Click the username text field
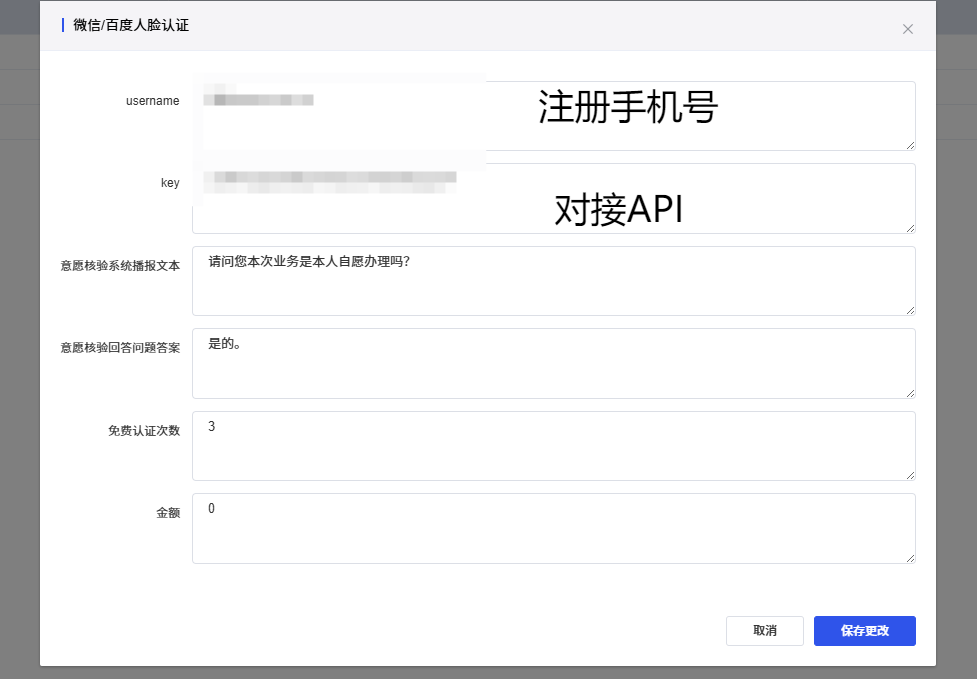Screen dimensions: 977x679 [553, 116]
